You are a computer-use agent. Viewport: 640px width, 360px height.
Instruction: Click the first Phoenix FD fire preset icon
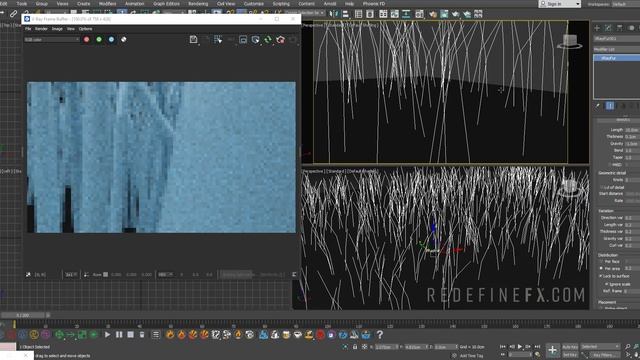(170, 335)
